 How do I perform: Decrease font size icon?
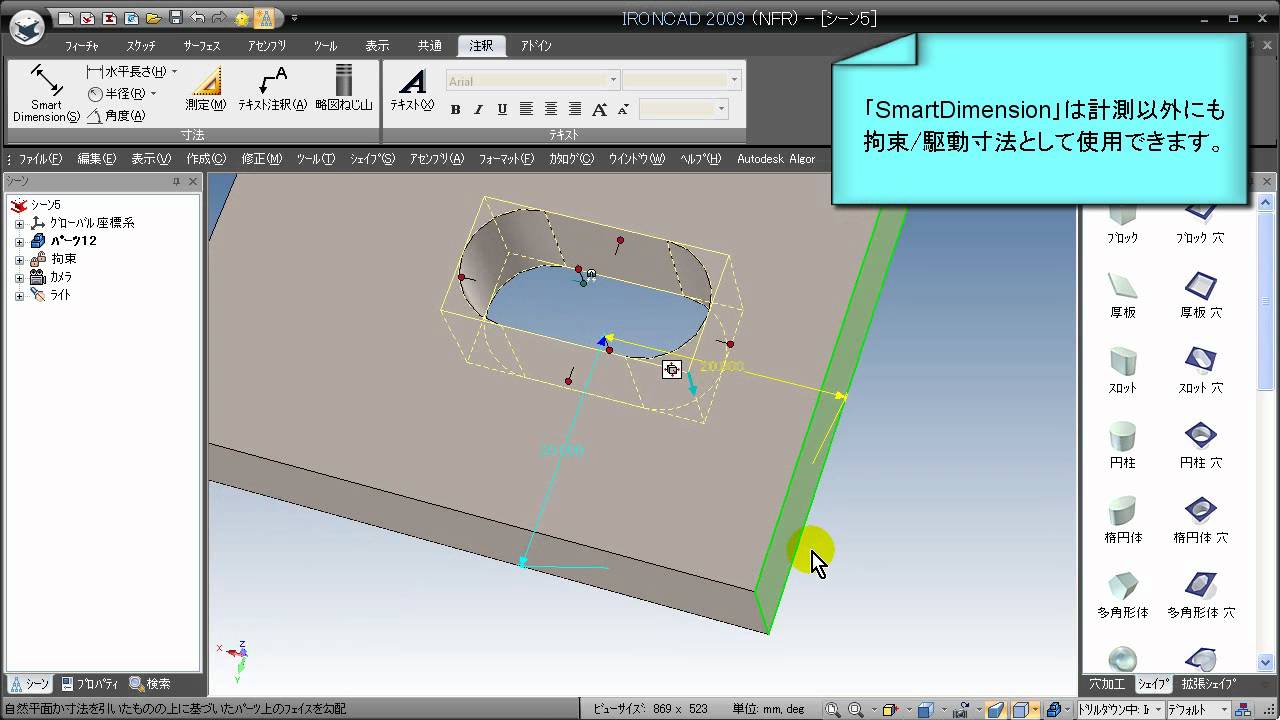[623, 109]
